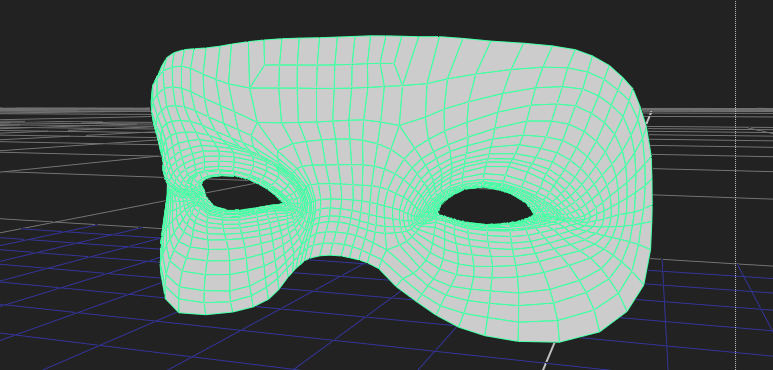Click the gray horizon grid lines on the left
This screenshot has height=370, width=773.
(x=74, y=123)
